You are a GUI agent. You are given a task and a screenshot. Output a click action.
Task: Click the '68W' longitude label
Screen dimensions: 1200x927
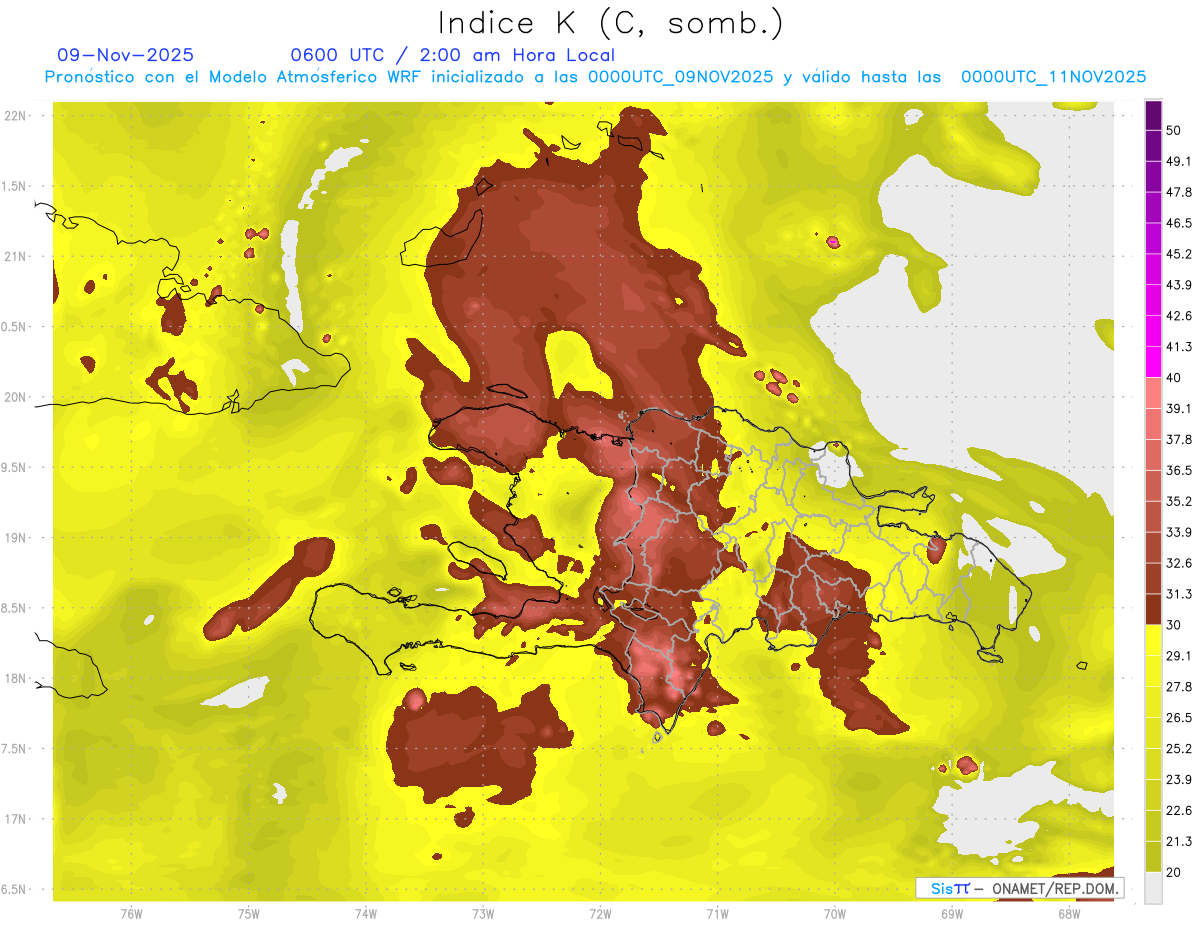[1068, 913]
